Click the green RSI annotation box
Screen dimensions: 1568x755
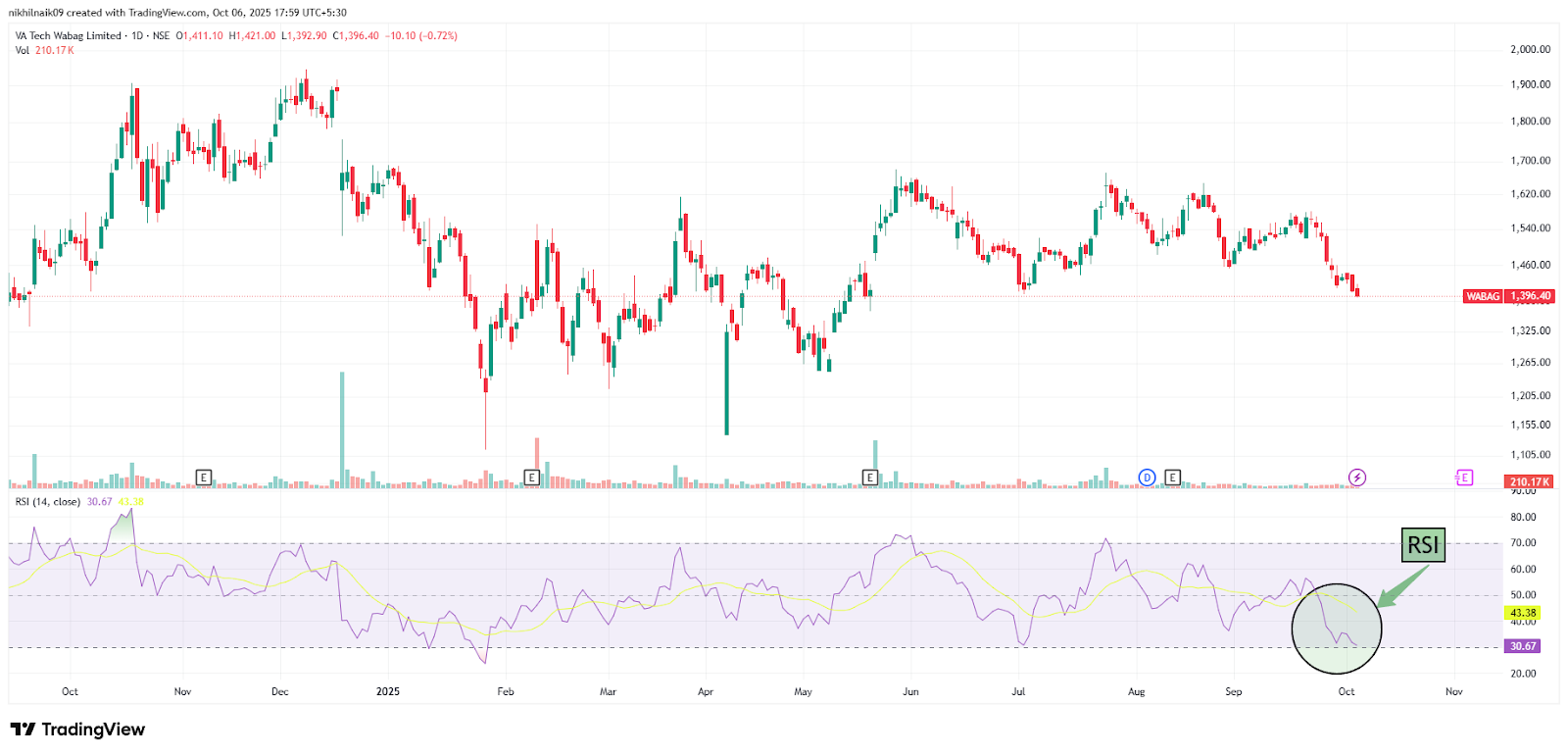(x=1423, y=545)
